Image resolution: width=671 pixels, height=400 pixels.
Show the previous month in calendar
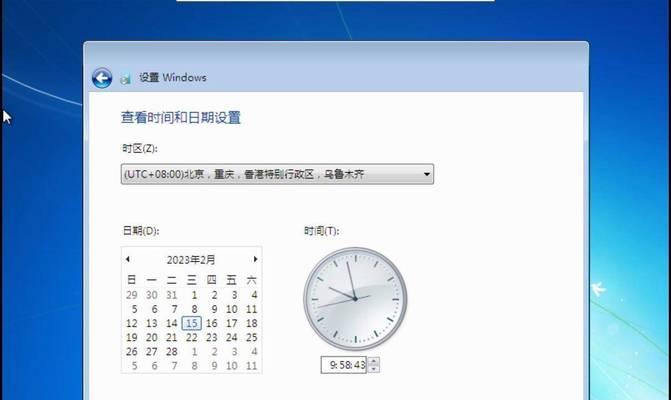pos(128,259)
